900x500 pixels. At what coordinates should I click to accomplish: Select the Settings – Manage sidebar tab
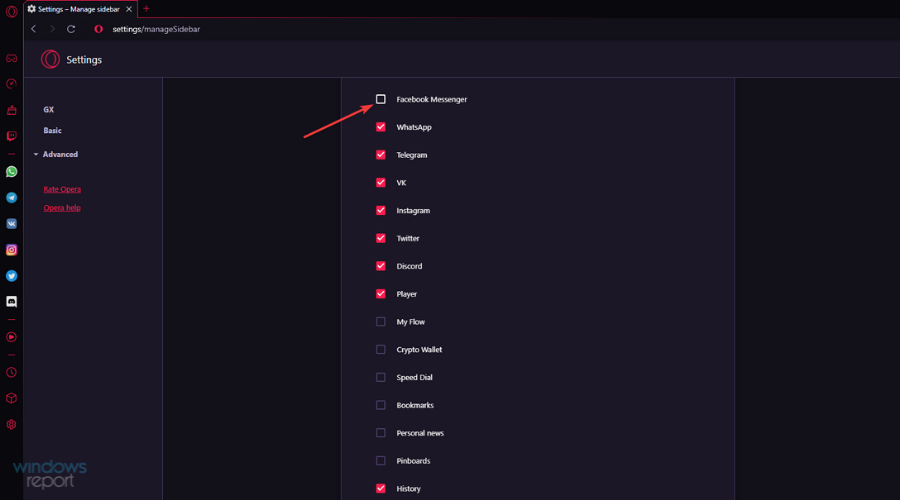(79, 9)
